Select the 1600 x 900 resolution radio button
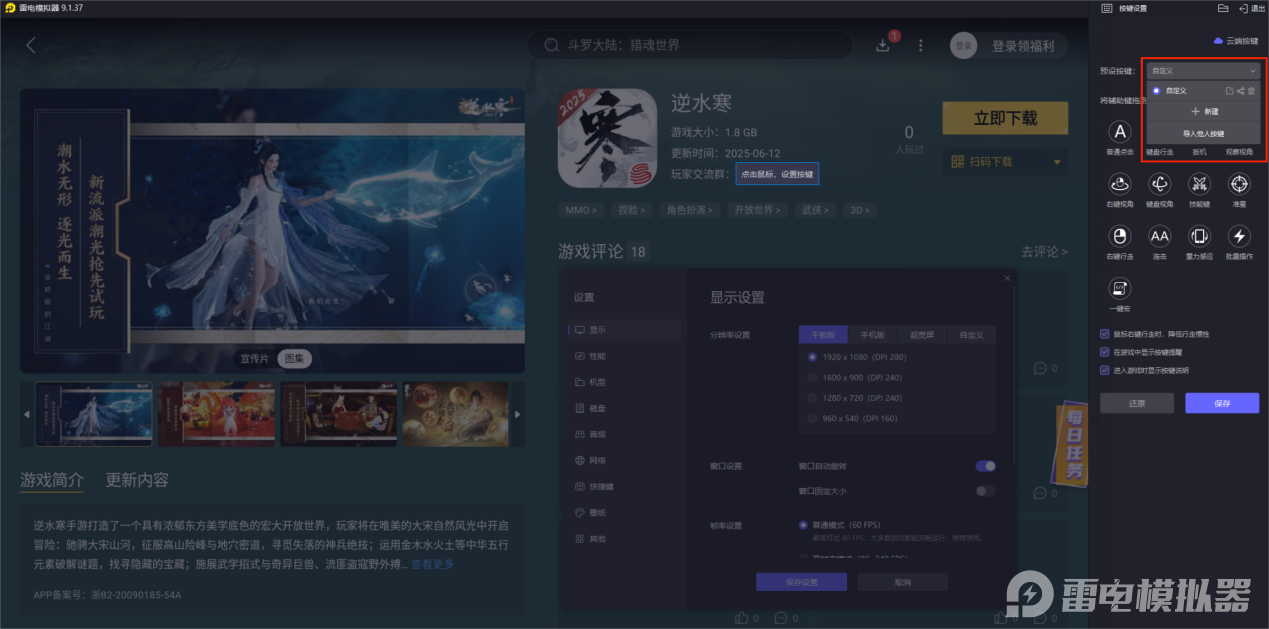Screen dimensions: 1269x629 click(812, 377)
